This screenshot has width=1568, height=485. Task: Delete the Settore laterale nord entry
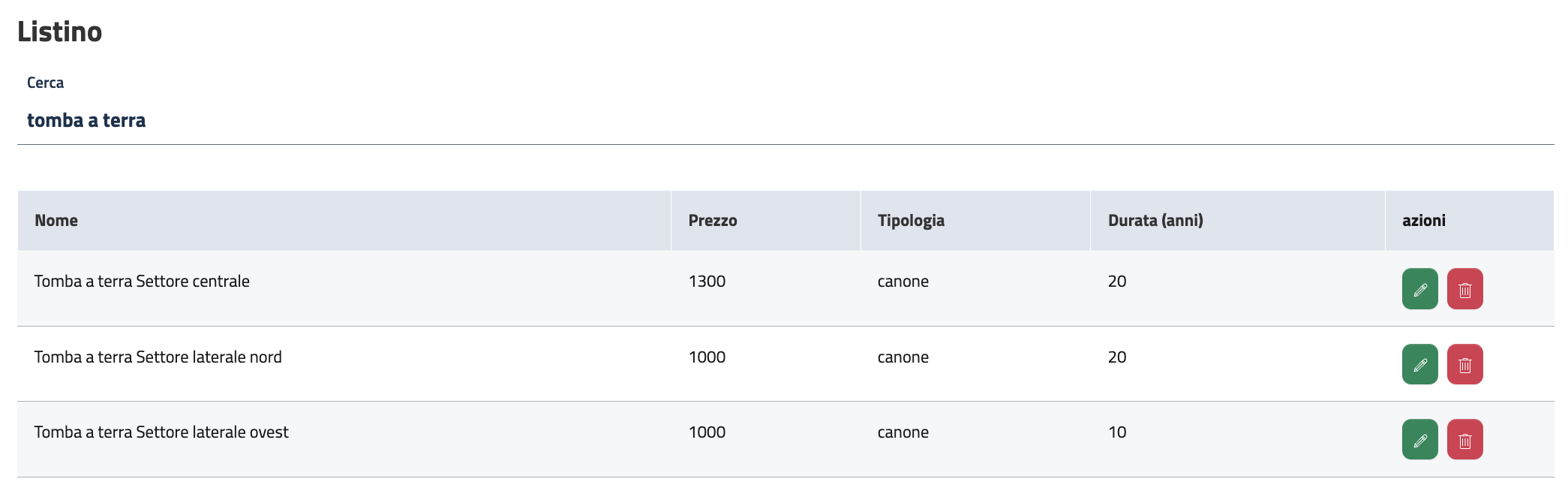coord(1464,364)
